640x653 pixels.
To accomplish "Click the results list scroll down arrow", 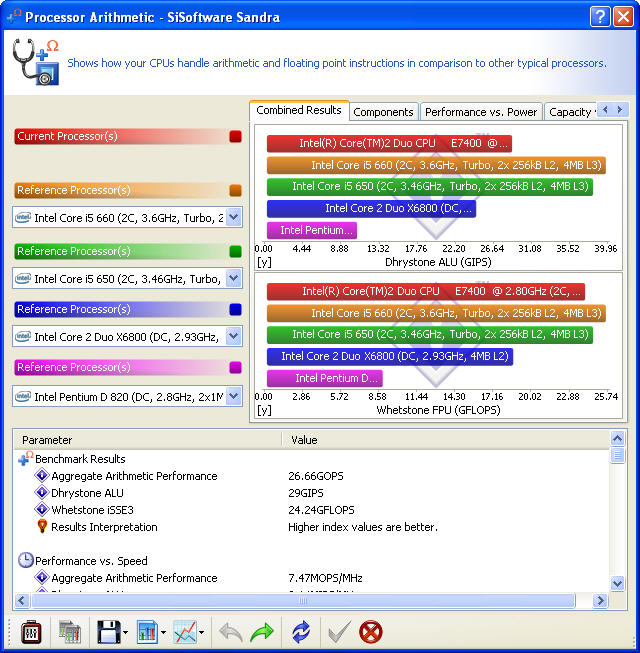I will tap(617, 583).
